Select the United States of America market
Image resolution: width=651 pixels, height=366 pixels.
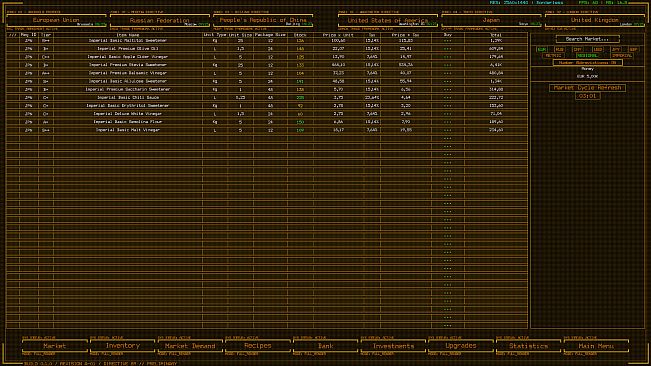pyautogui.click(x=387, y=20)
